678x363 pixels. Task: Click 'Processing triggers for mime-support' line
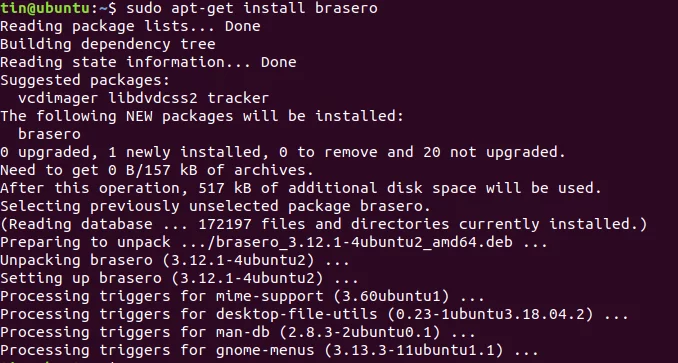tap(243, 296)
